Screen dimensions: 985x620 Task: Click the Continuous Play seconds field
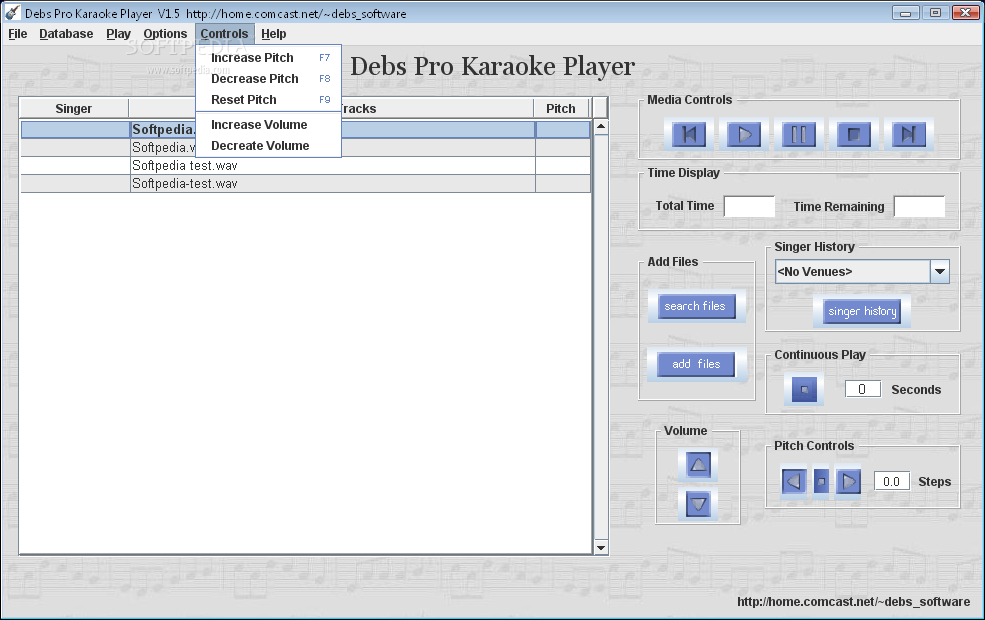[x=863, y=389]
